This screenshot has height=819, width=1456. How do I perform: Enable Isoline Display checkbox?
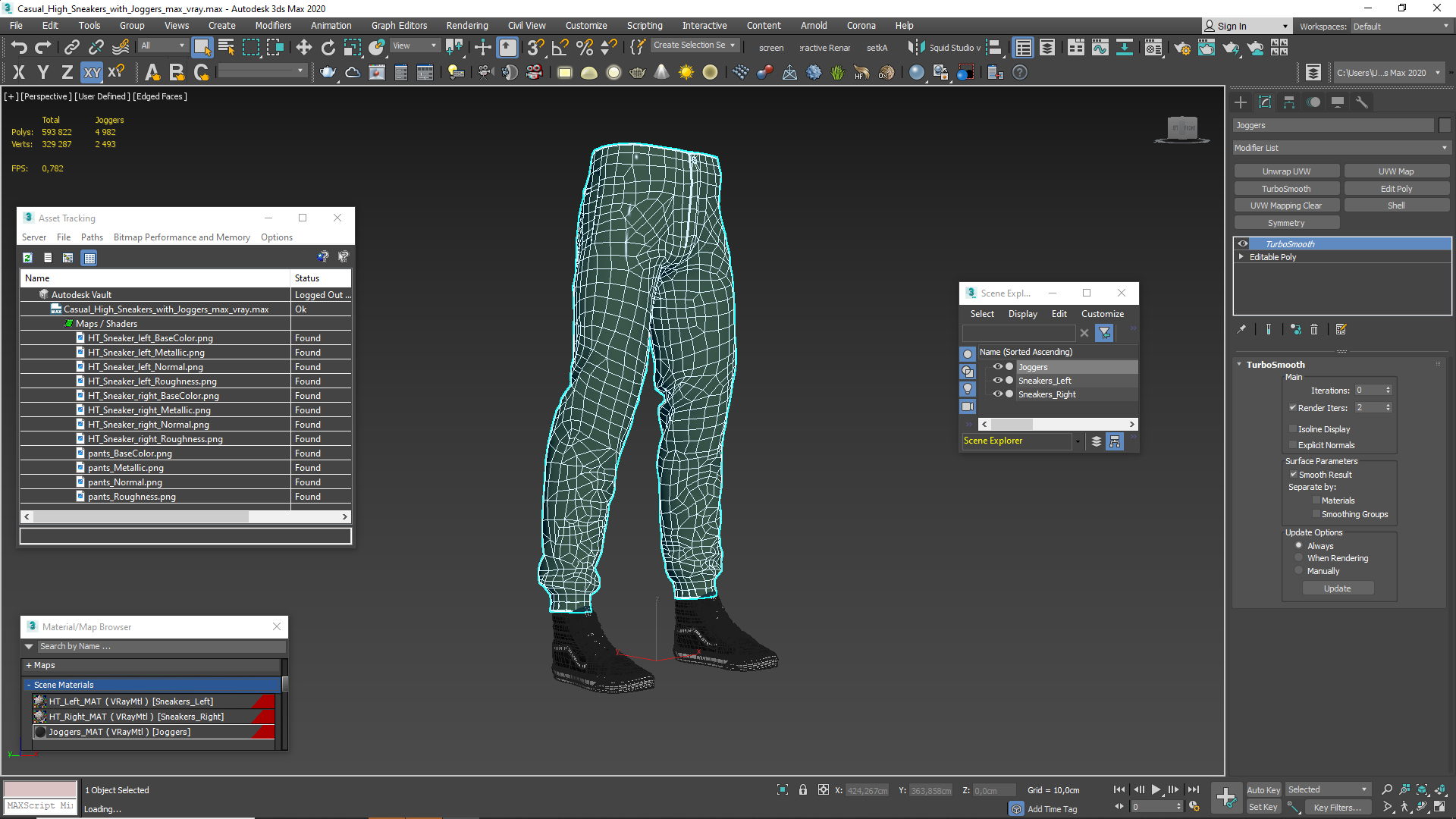point(1293,428)
